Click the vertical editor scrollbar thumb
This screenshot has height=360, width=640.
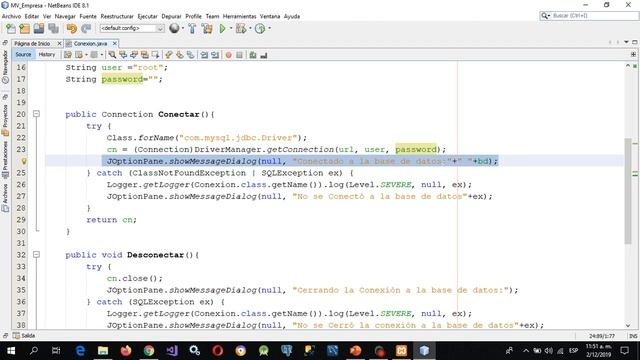pos(628,191)
